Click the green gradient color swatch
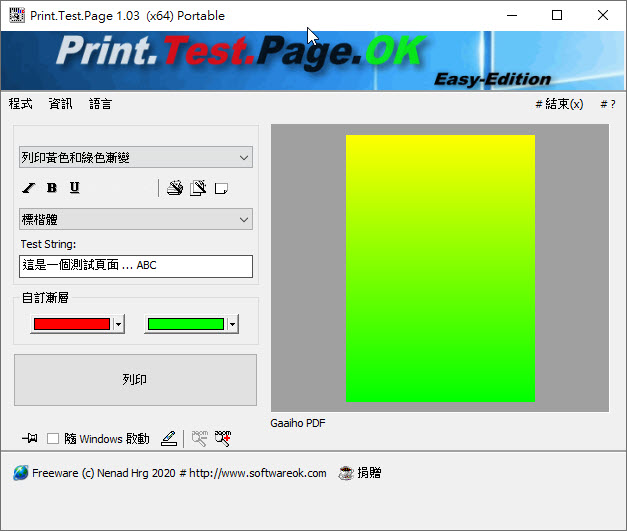627x531 pixels. coord(186,324)
